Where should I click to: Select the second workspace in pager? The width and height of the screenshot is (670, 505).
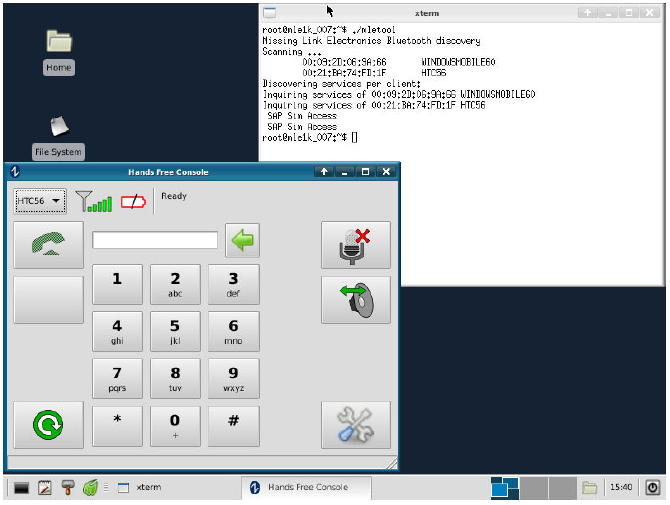tap(535, 487)
